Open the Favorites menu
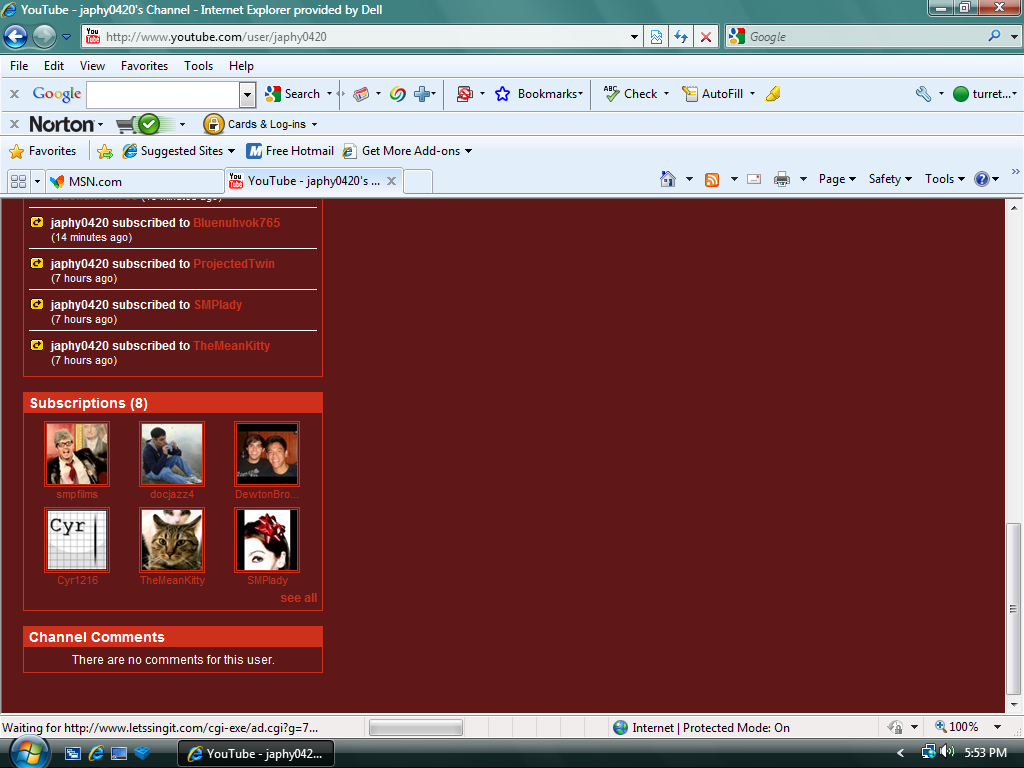The height and width of the screenshot is (768, 1024). [x=144, y=66]
